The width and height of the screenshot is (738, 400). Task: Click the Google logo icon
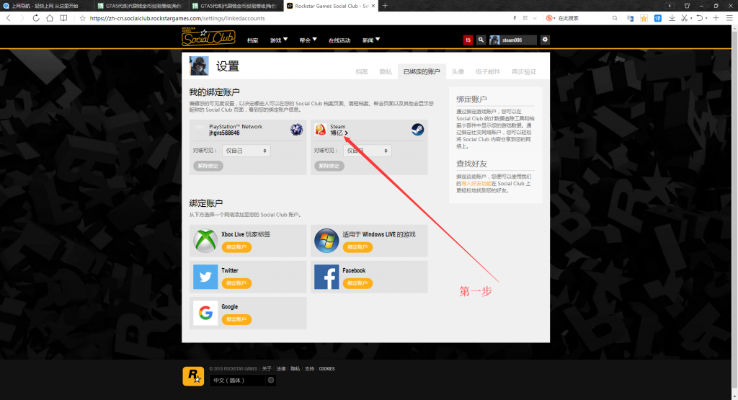click(x=206, y=313)
